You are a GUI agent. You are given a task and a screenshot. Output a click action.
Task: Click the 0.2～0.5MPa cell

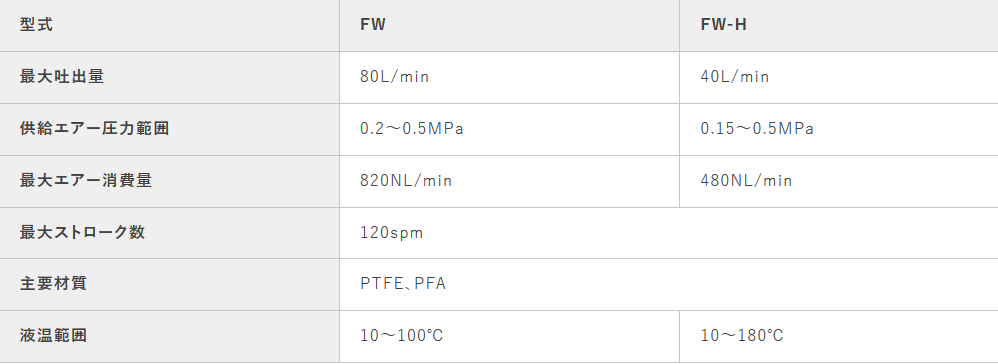point(509,129)
